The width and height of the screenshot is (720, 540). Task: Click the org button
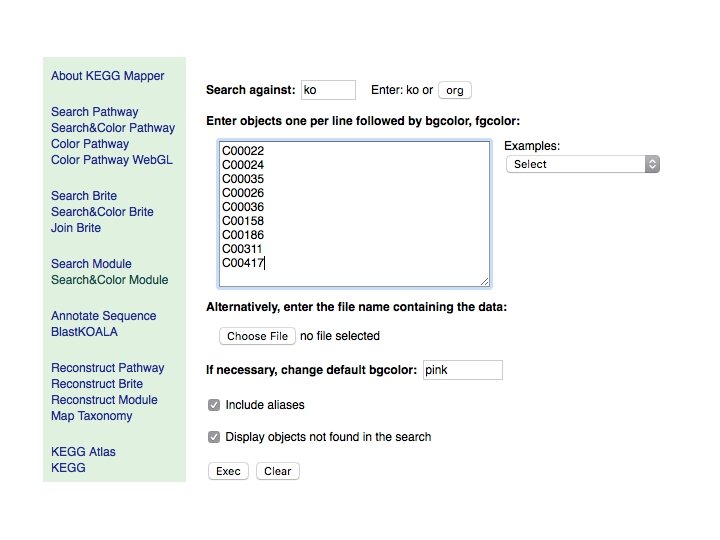(x=454, y=90)
